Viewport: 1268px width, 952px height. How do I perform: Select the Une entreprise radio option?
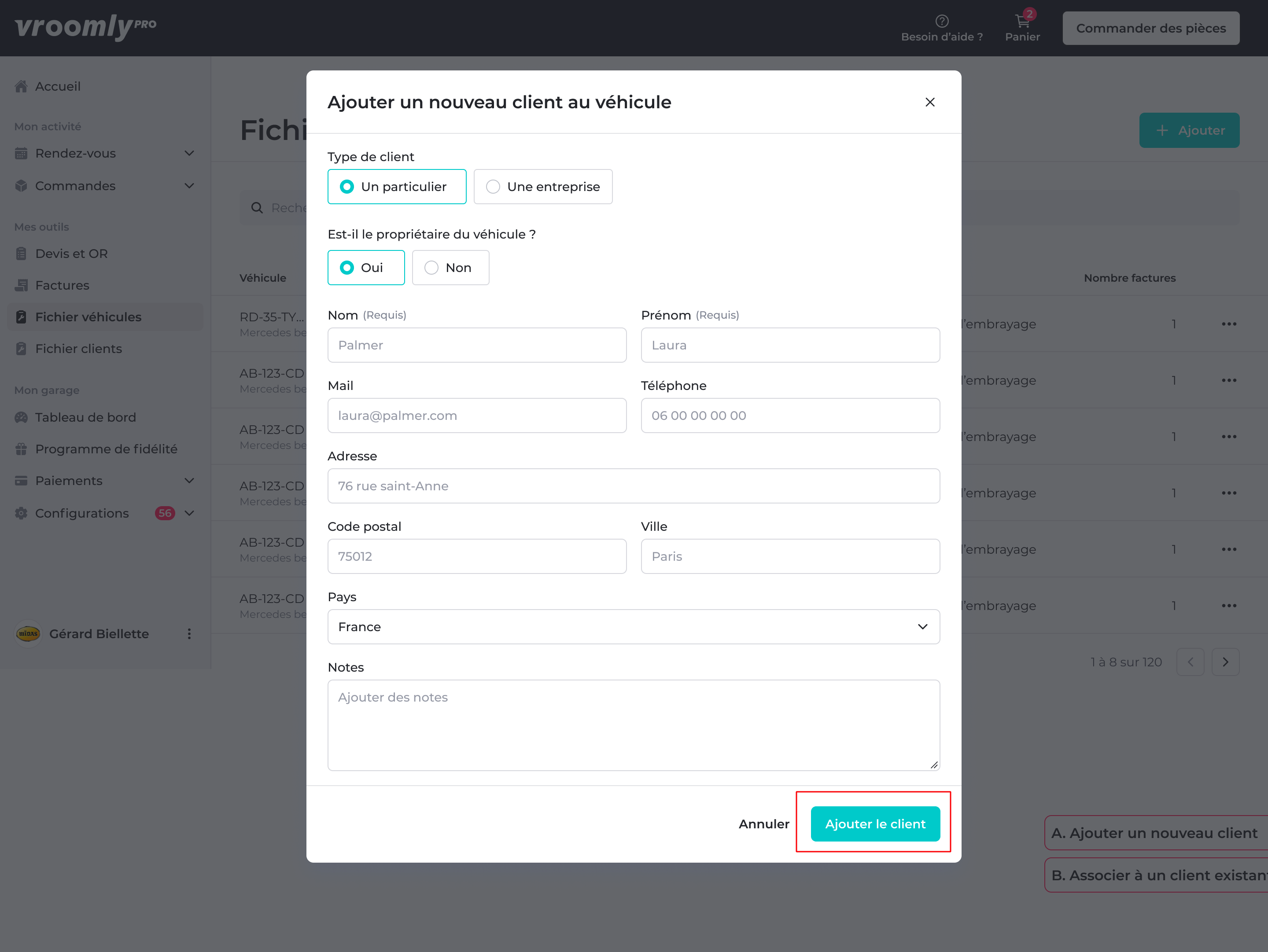point(493,187)
